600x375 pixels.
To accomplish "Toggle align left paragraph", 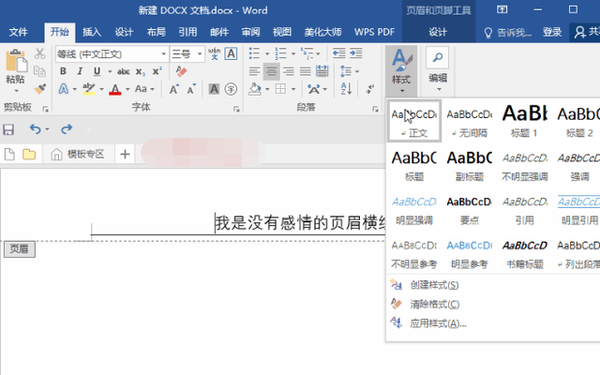I will (x=254, y=71).
